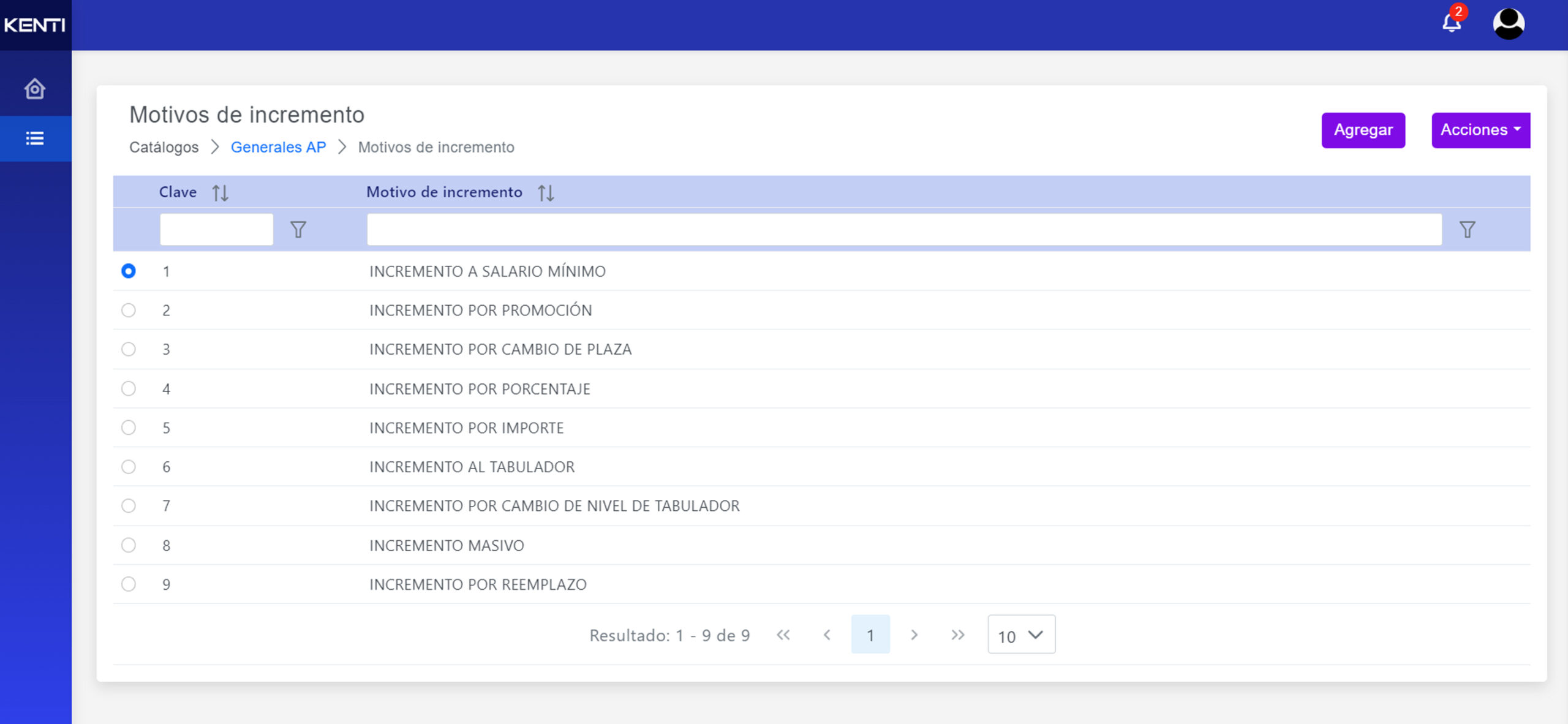Jump to the last page double chevron
The width and height of the screenshot is (1568, 724).
[958, 635]
